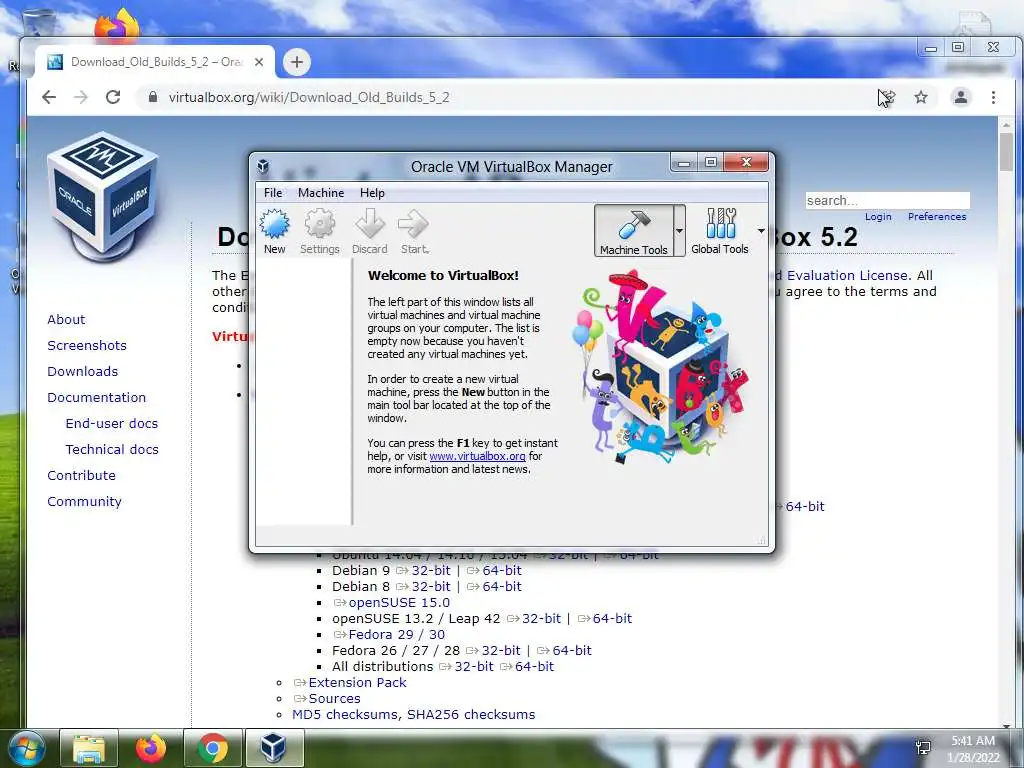This screenshot has height=768, width=1024.
Task: Open the Screenshots sidebar link
Action: 87,345
